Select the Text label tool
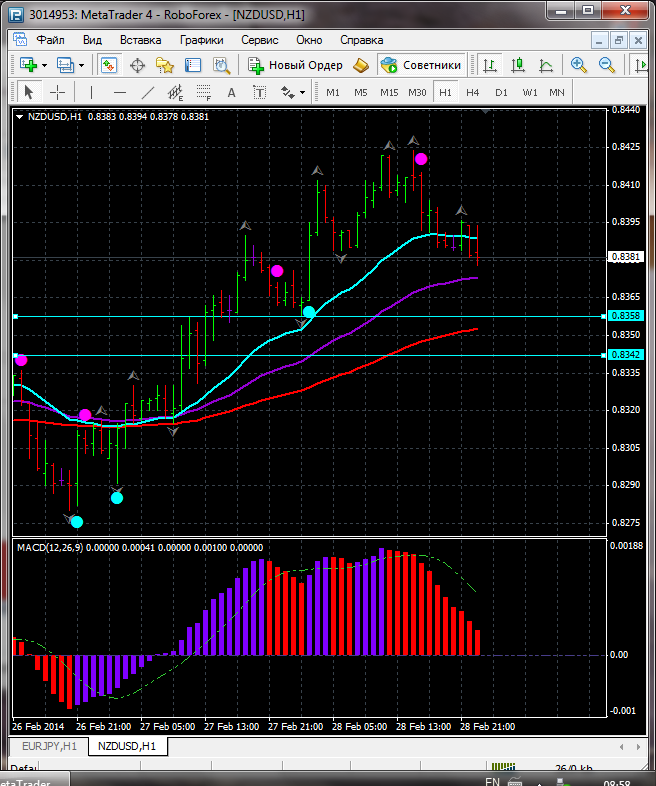Viewport: 656px width, 786px height. pyautogui.click(x=232, y=92)
